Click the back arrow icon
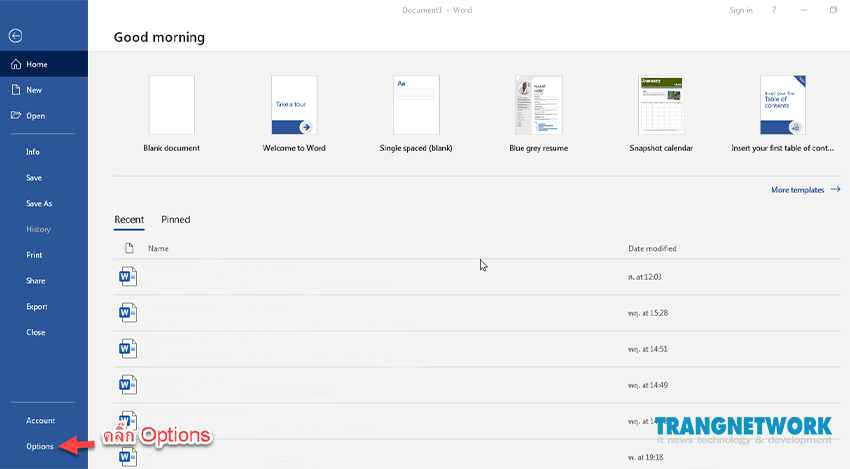This screenshot has height=469, width=850. click(15, 36)
